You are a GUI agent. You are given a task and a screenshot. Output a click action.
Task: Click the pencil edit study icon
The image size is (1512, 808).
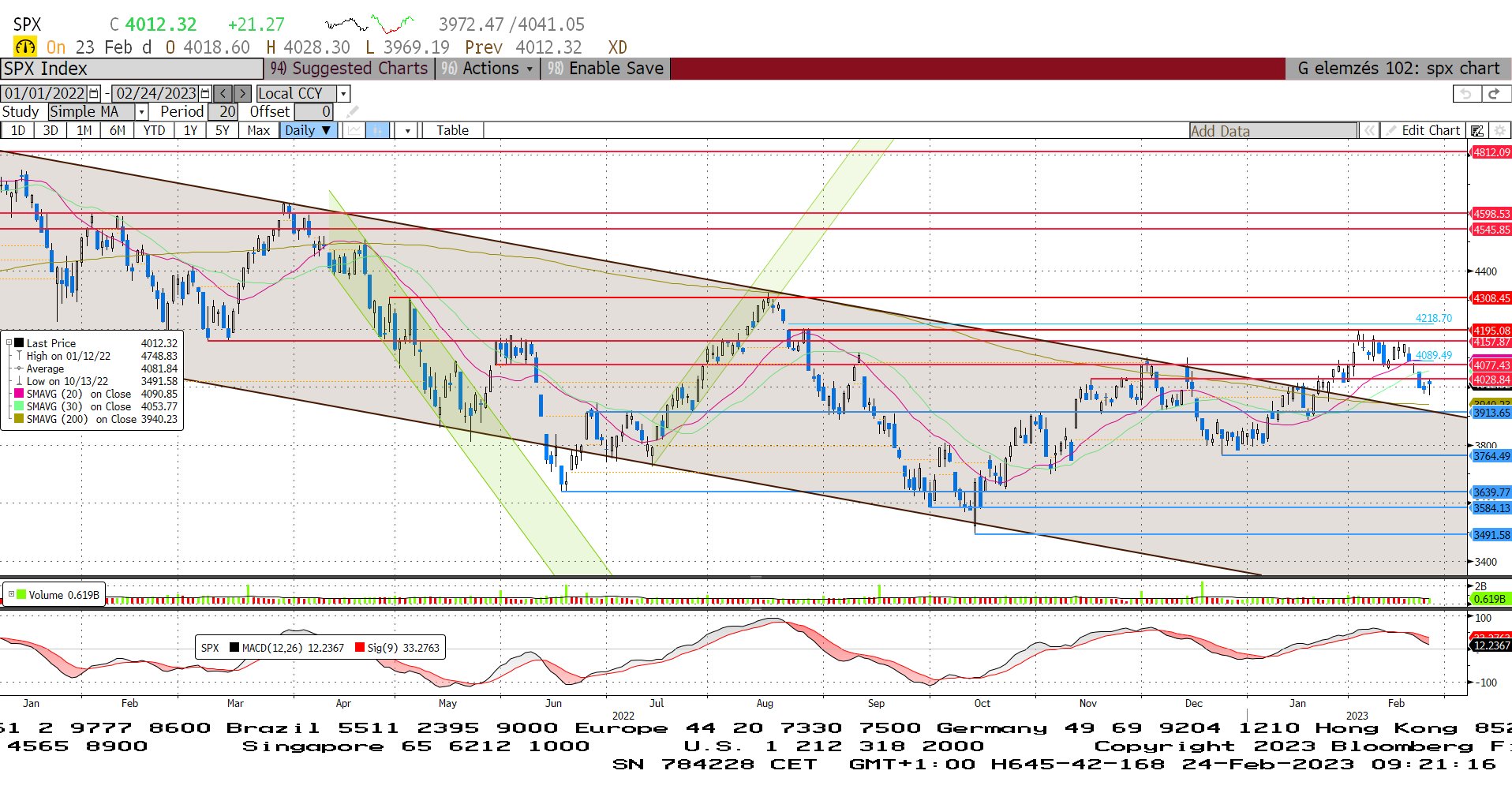[353, 112]
